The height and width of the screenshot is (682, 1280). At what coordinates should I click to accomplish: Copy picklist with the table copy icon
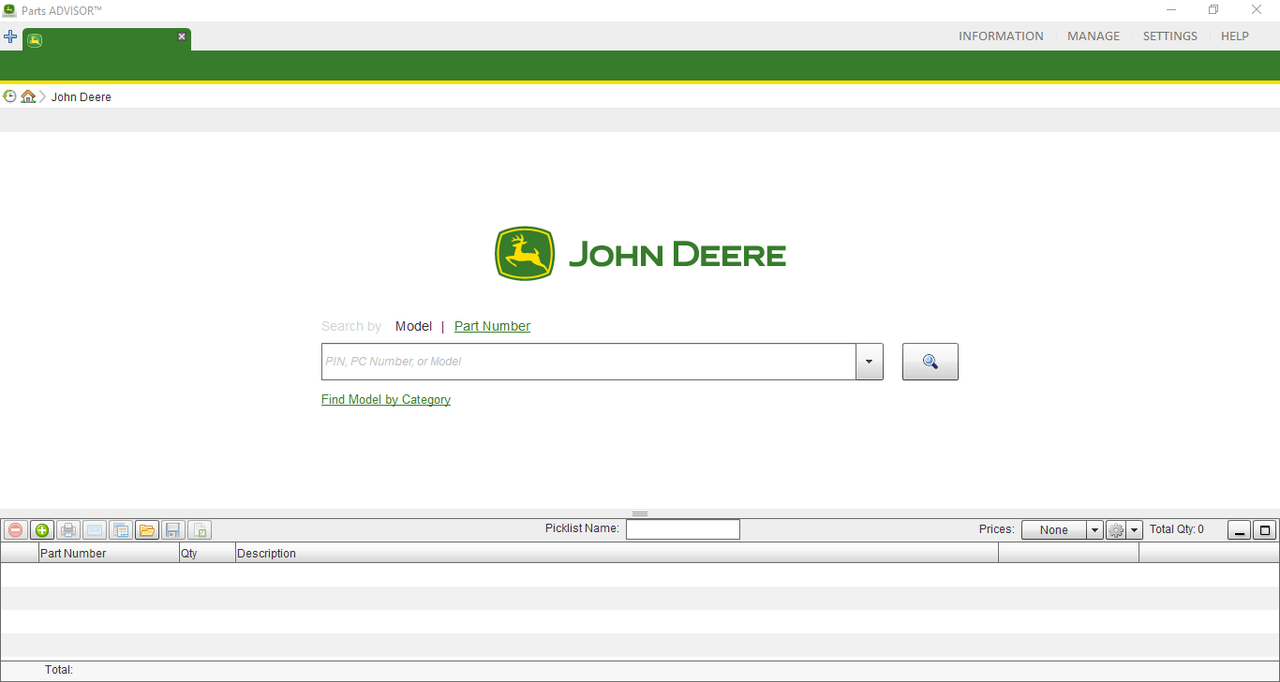(120, 530)
